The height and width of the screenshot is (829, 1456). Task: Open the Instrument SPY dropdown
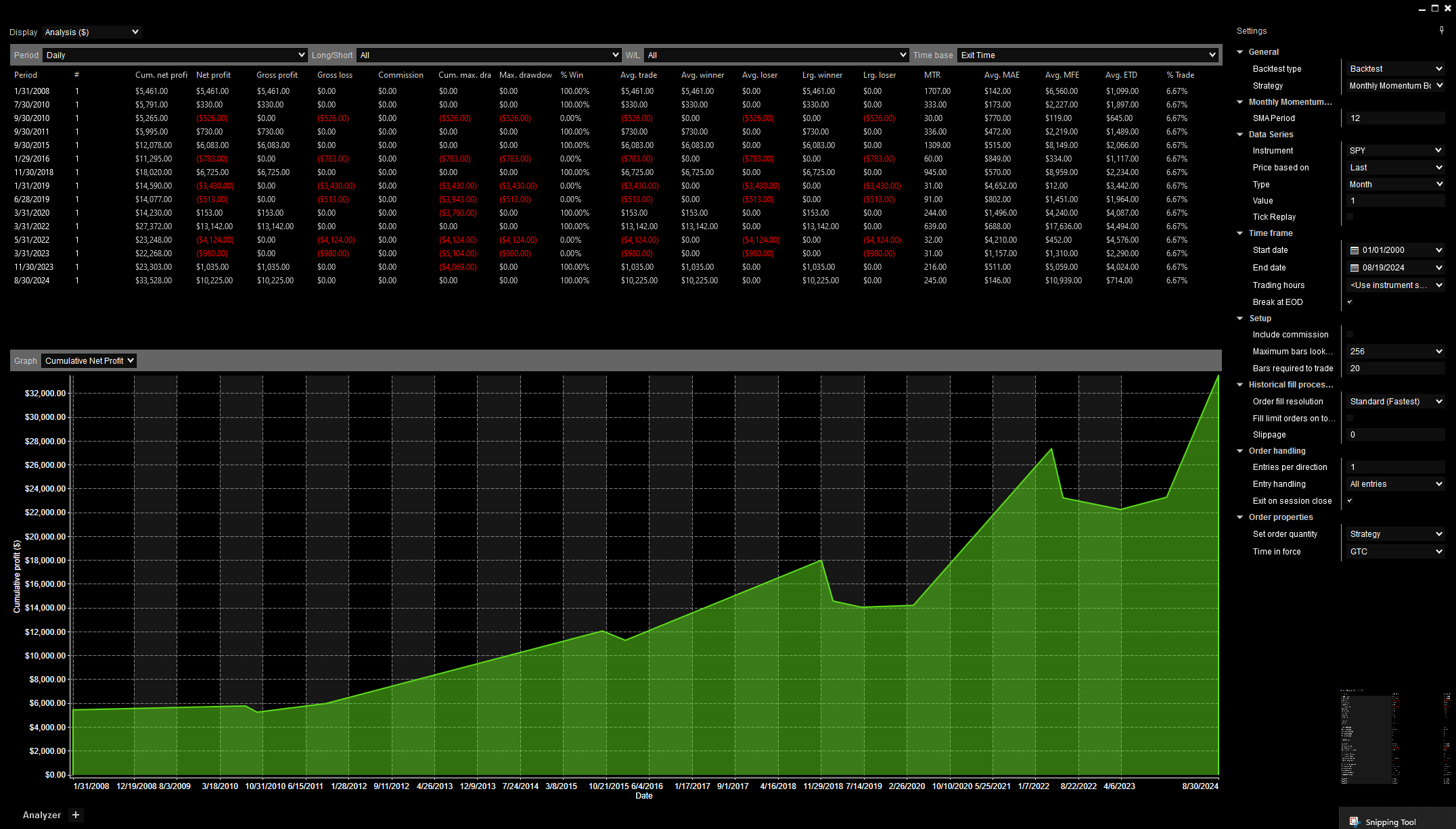[1395, 151]
